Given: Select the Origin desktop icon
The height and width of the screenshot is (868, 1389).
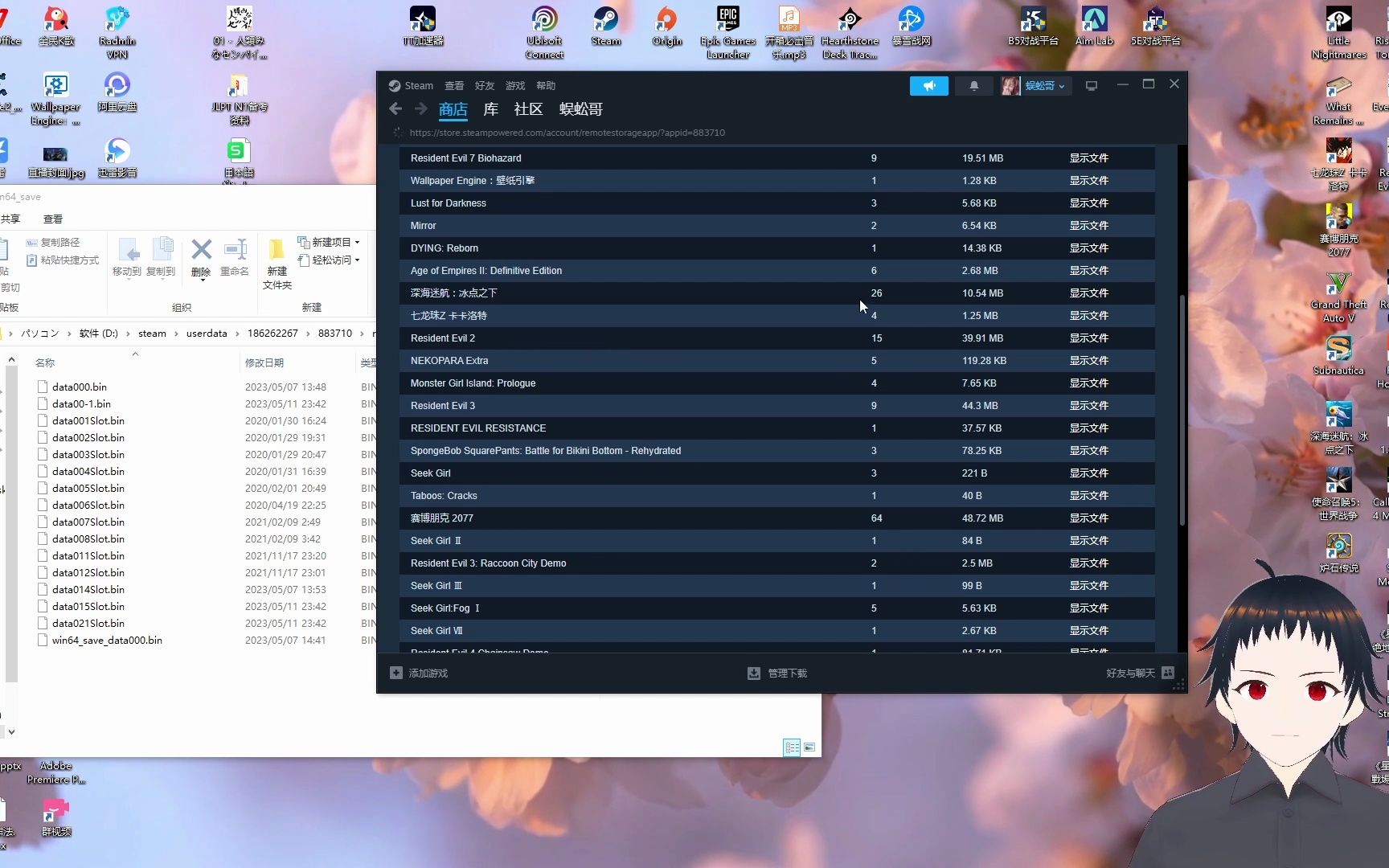Looking at the screenshot, I should point(666,27).
